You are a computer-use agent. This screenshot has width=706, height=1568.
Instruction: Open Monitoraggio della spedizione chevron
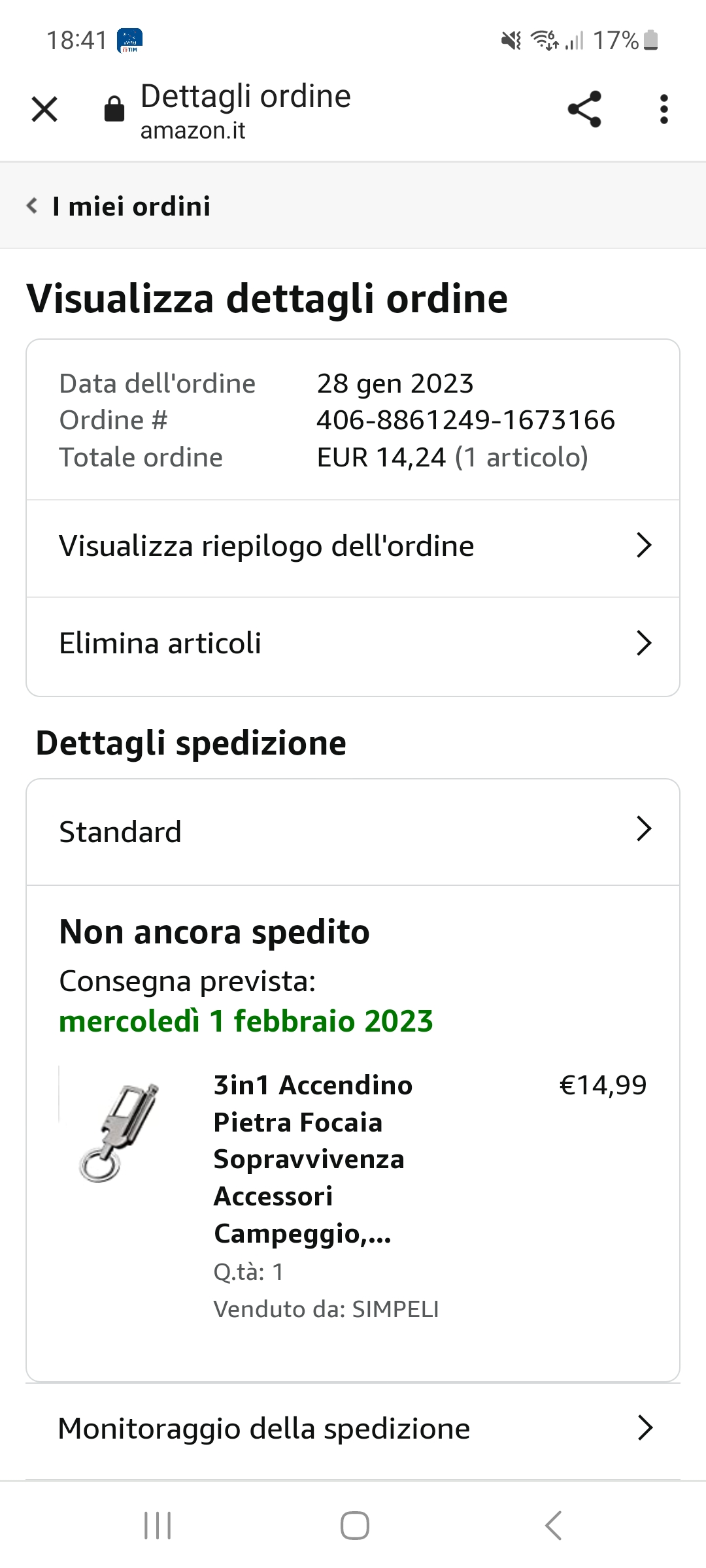point(644,1428)
